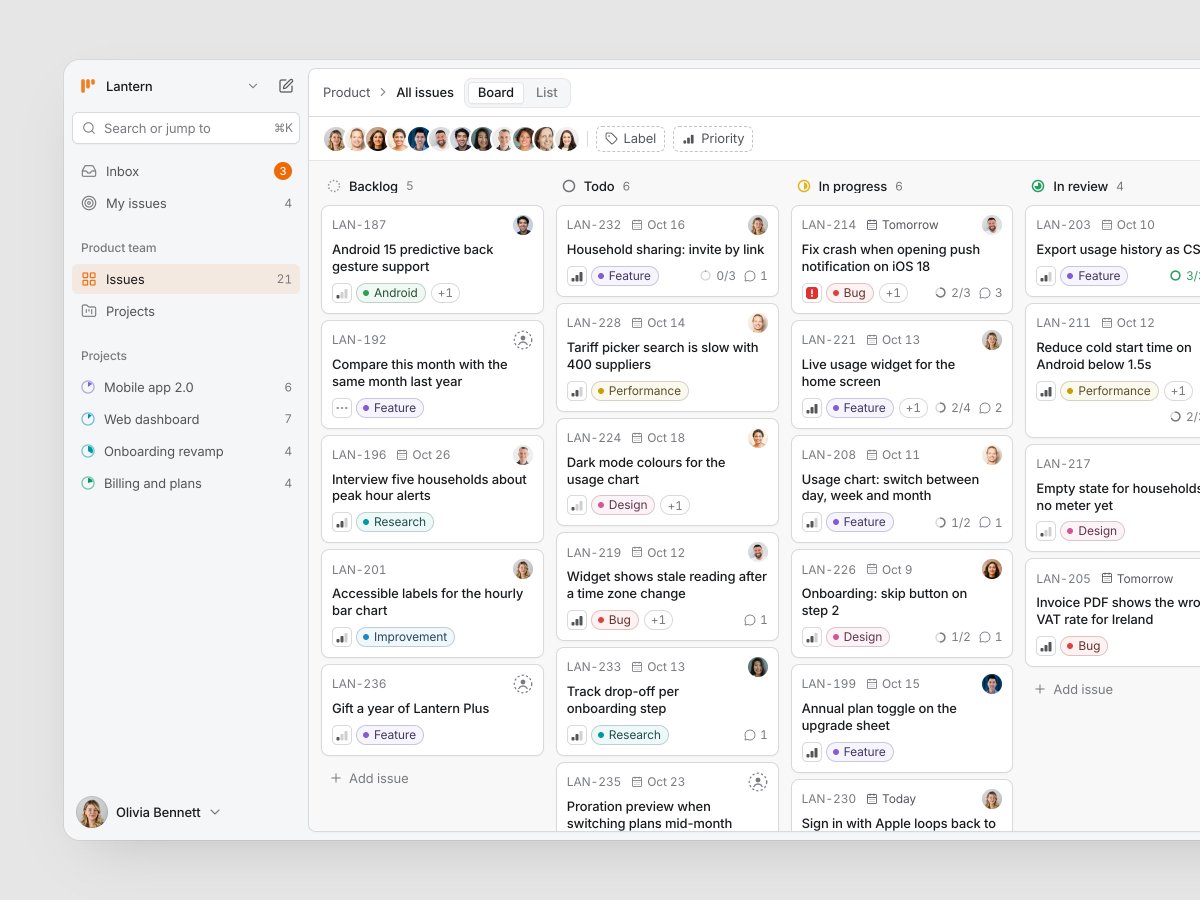1200x900 pixels.
Task: Click the Product breadcrumb link
Action: pyautogui.click(x=347, y=93)
